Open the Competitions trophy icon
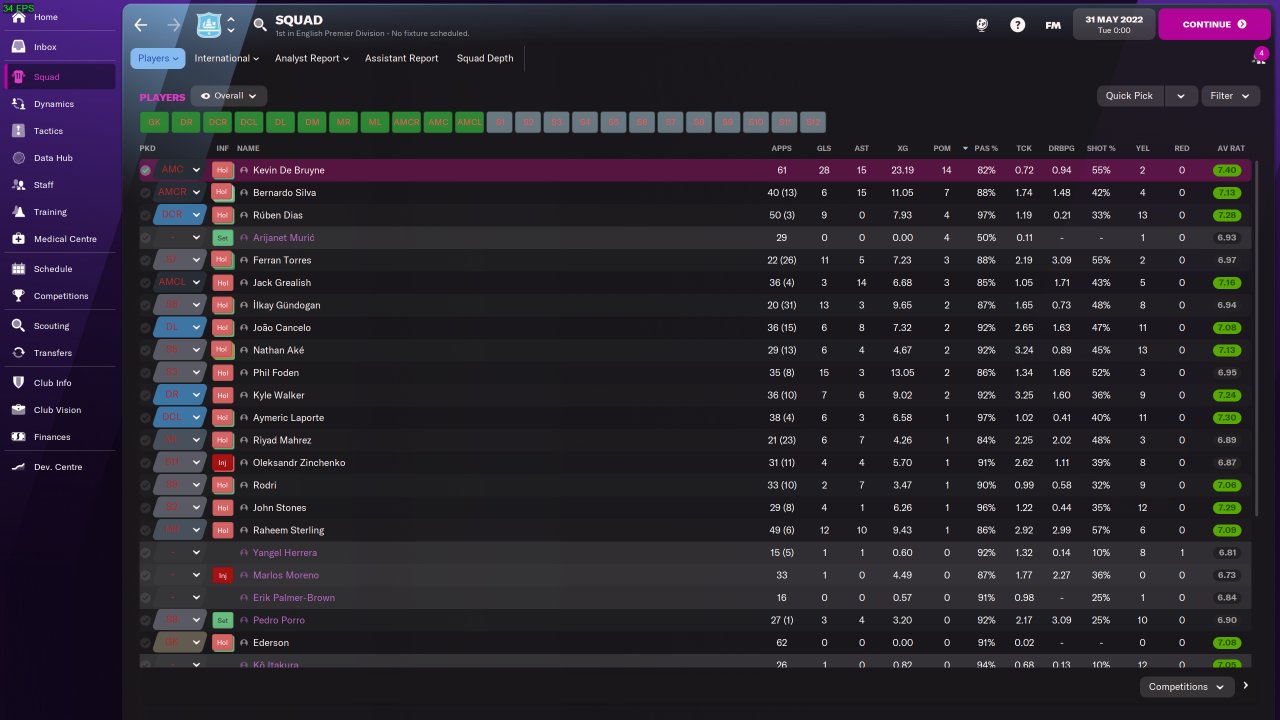 19,296
